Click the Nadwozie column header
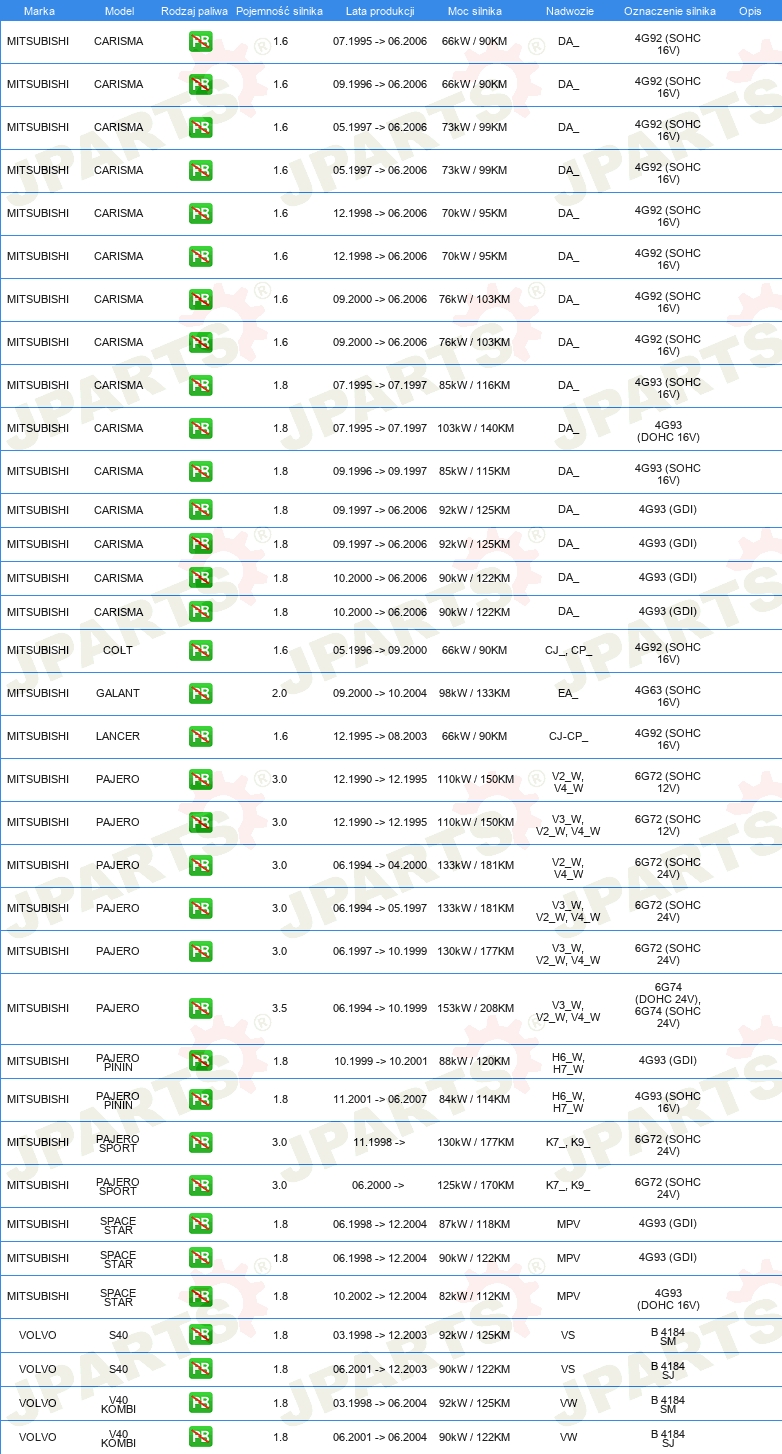Viewport: 782px width, 1454px height. click(569, 11)
